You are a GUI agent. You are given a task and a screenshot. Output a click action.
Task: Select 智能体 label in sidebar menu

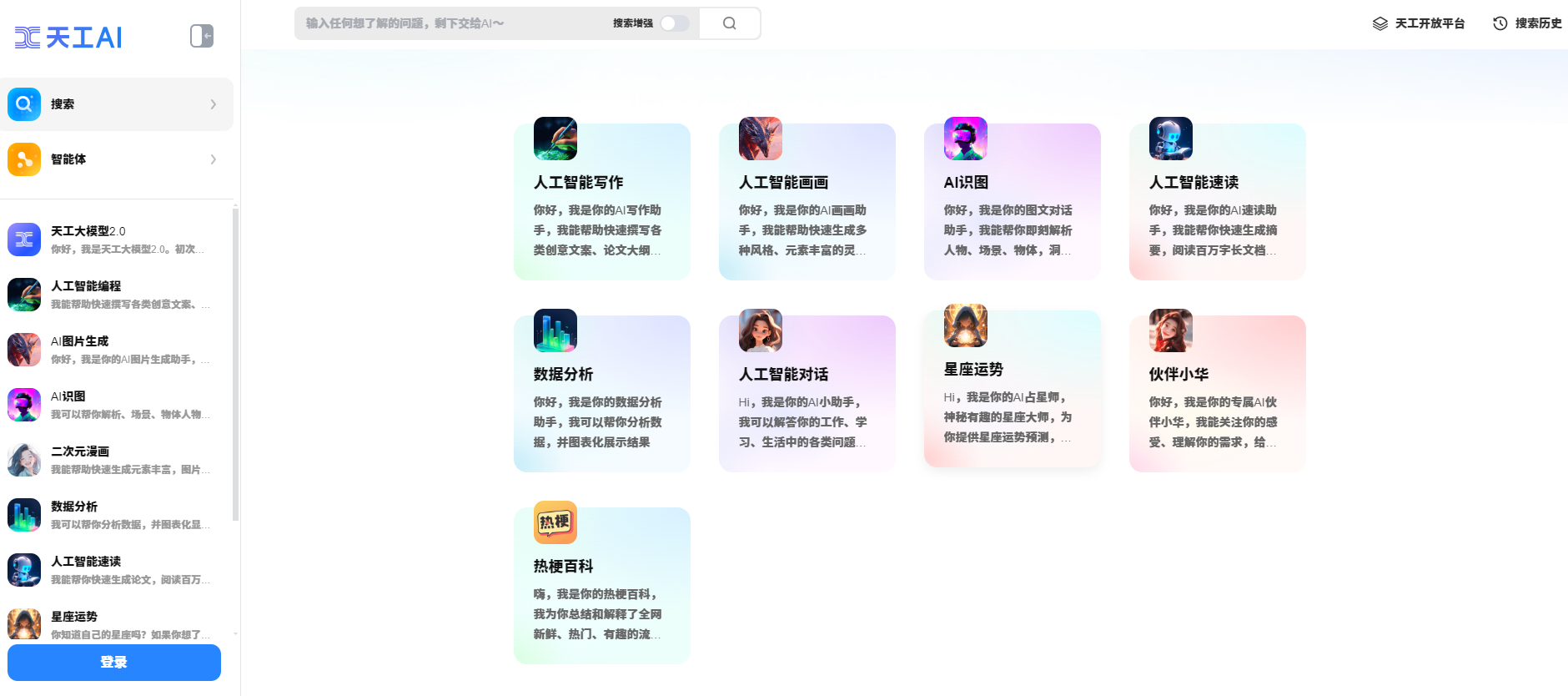68,159
